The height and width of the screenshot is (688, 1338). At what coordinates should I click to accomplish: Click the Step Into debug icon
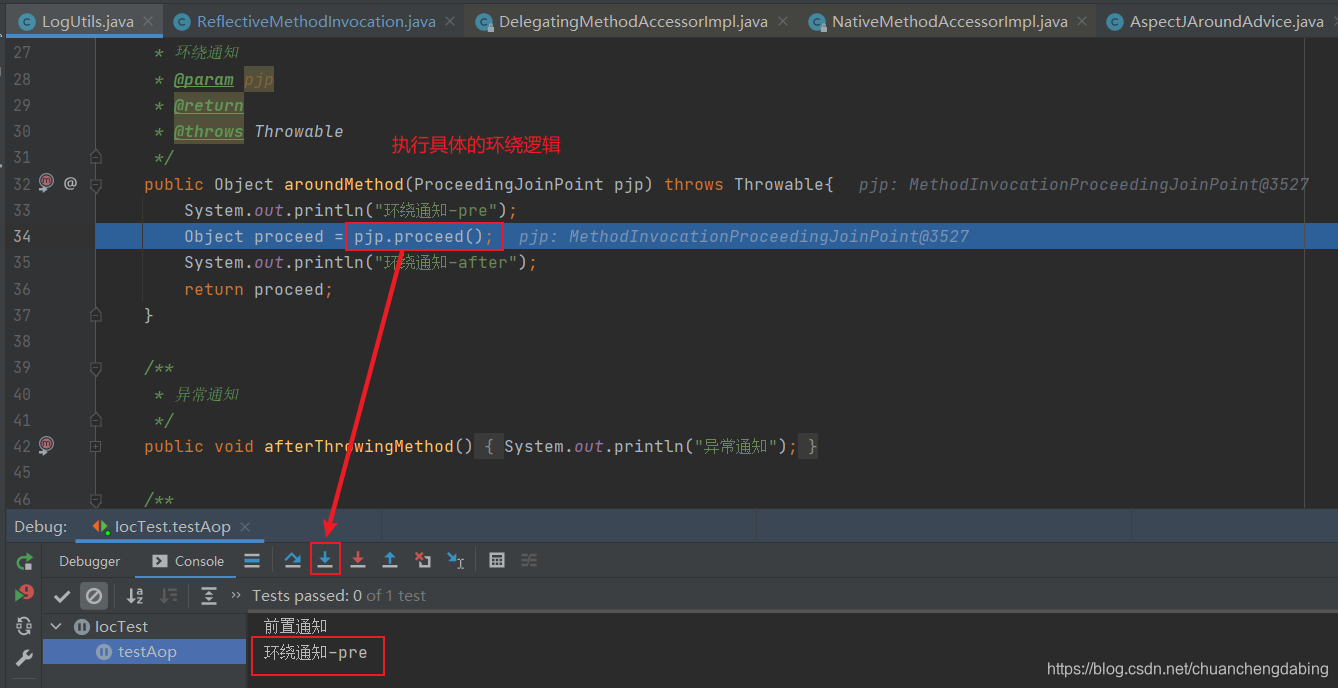(x=325, y=561)
